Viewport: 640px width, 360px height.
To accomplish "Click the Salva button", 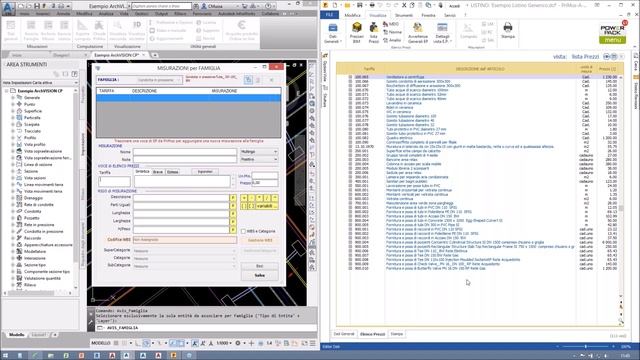I will [x=260, y=276].
